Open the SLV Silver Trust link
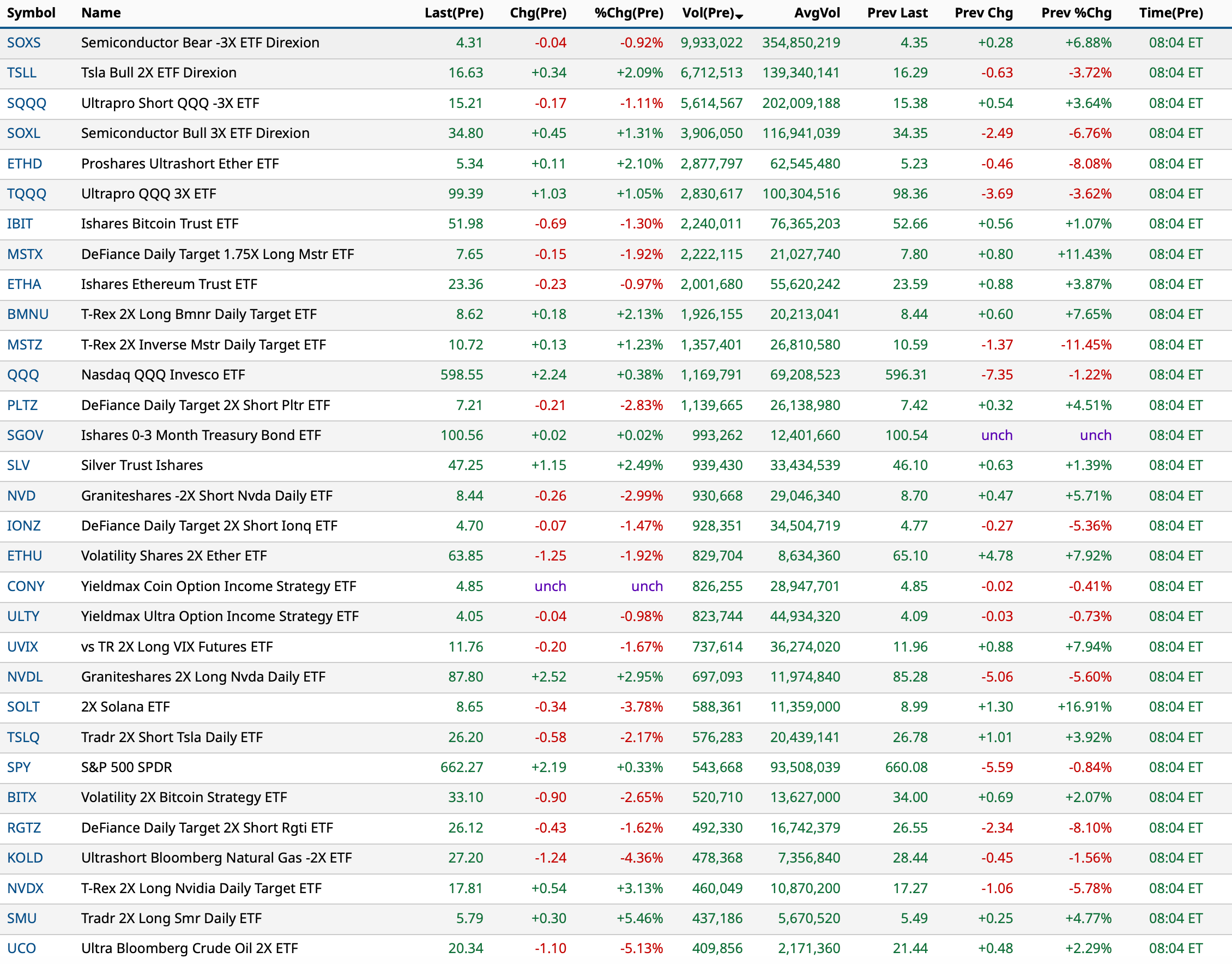This screenshot has width=1232, height=964. [19, 465]
